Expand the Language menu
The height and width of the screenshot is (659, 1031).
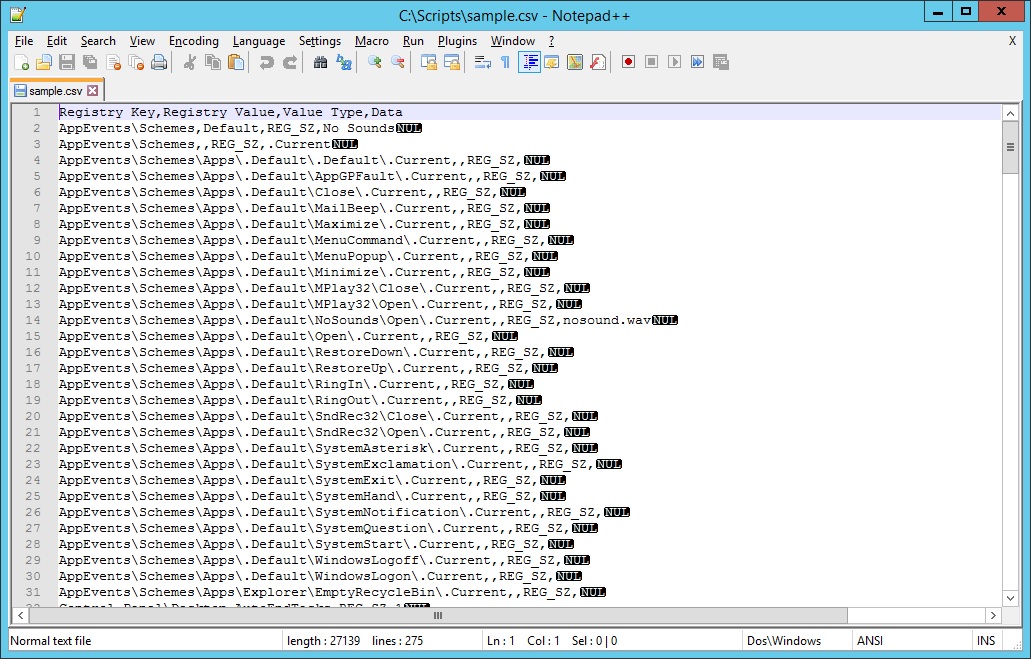point(258,41)
